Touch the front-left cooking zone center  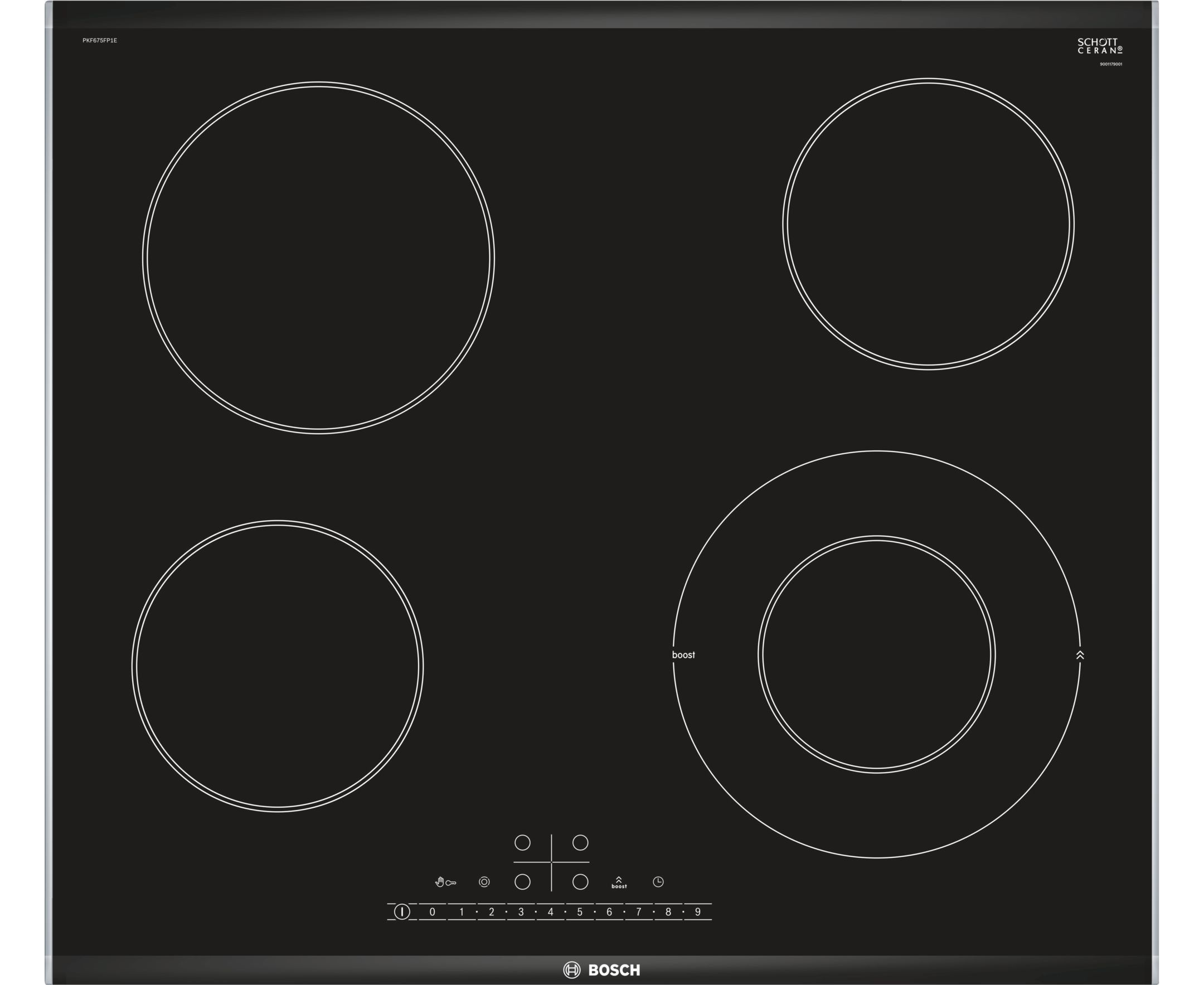click(278, 666)
